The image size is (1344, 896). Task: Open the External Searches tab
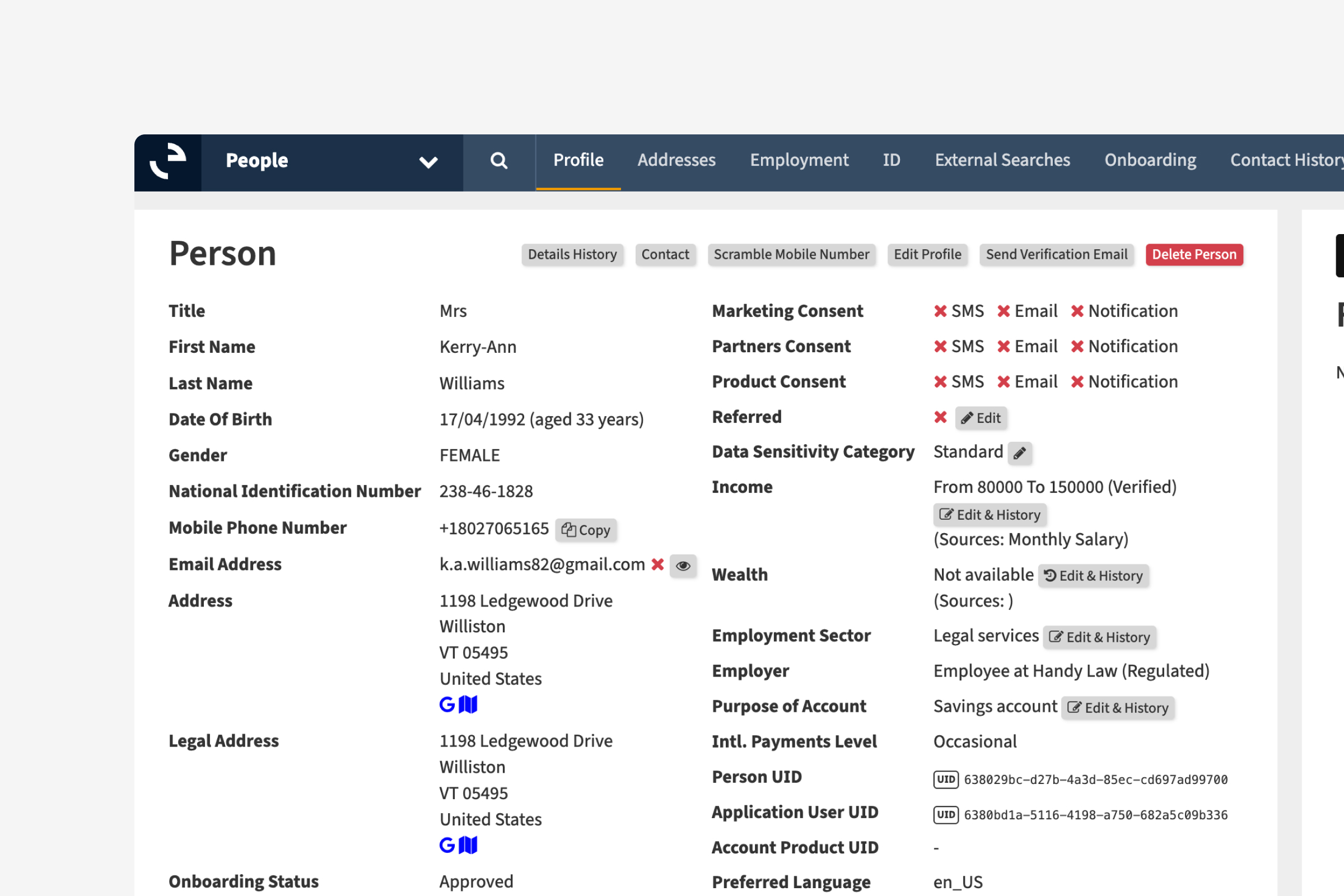tap(1002, 161)
